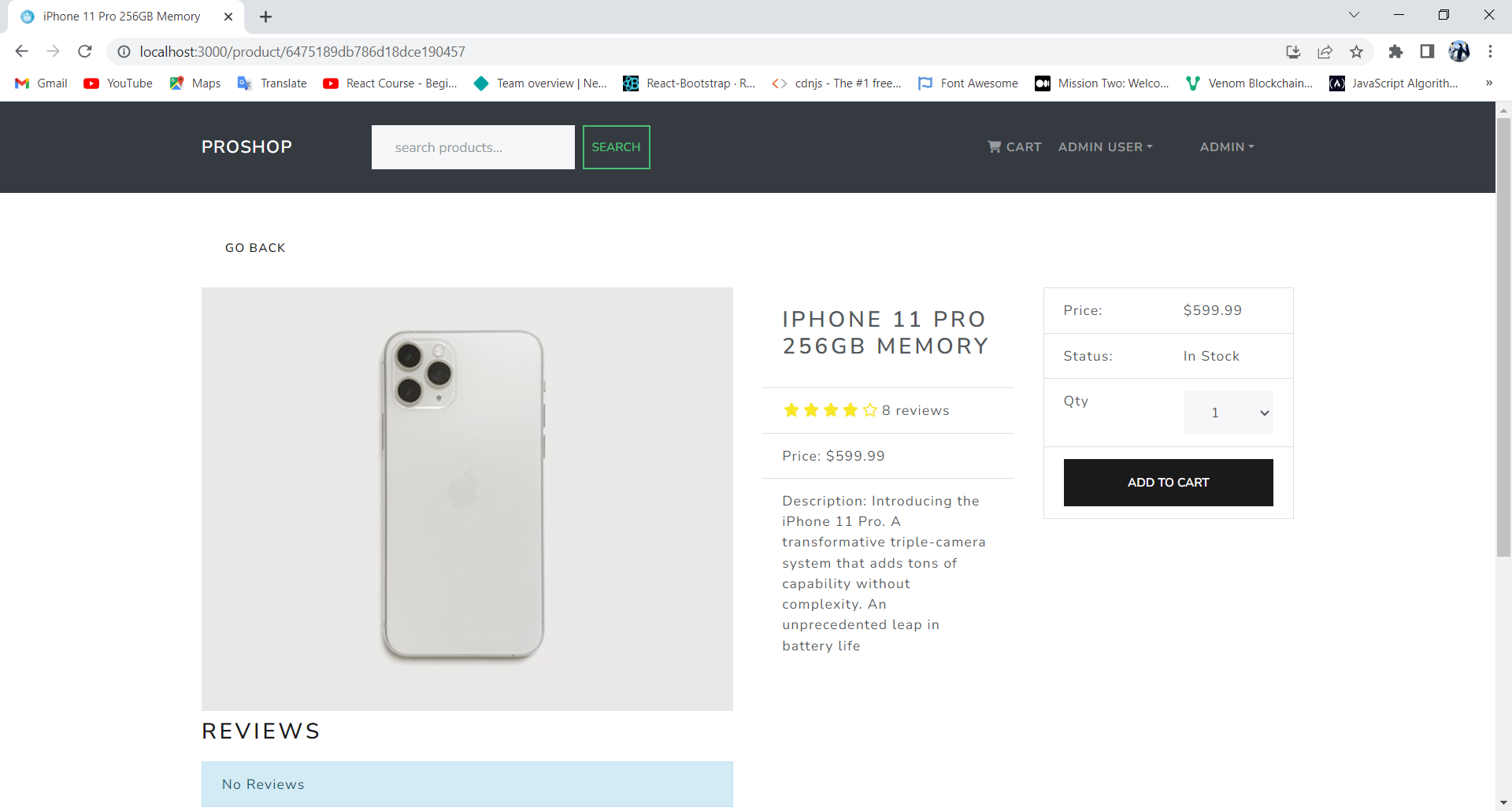The height and width of the screenshot is (811, 1512).
Task: Click the ADD TO CART button
Action: 1168,482
